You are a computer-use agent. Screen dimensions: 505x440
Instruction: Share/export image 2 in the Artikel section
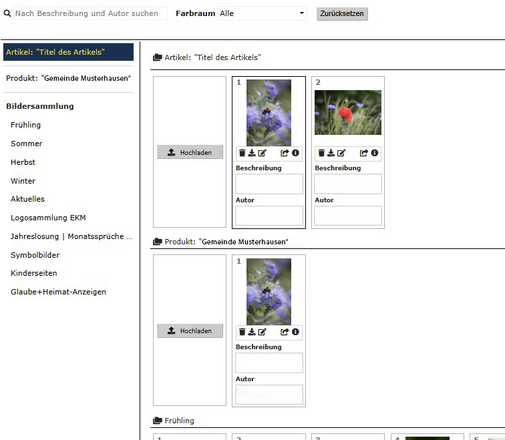pyautogui.click(x=364, y=153)
